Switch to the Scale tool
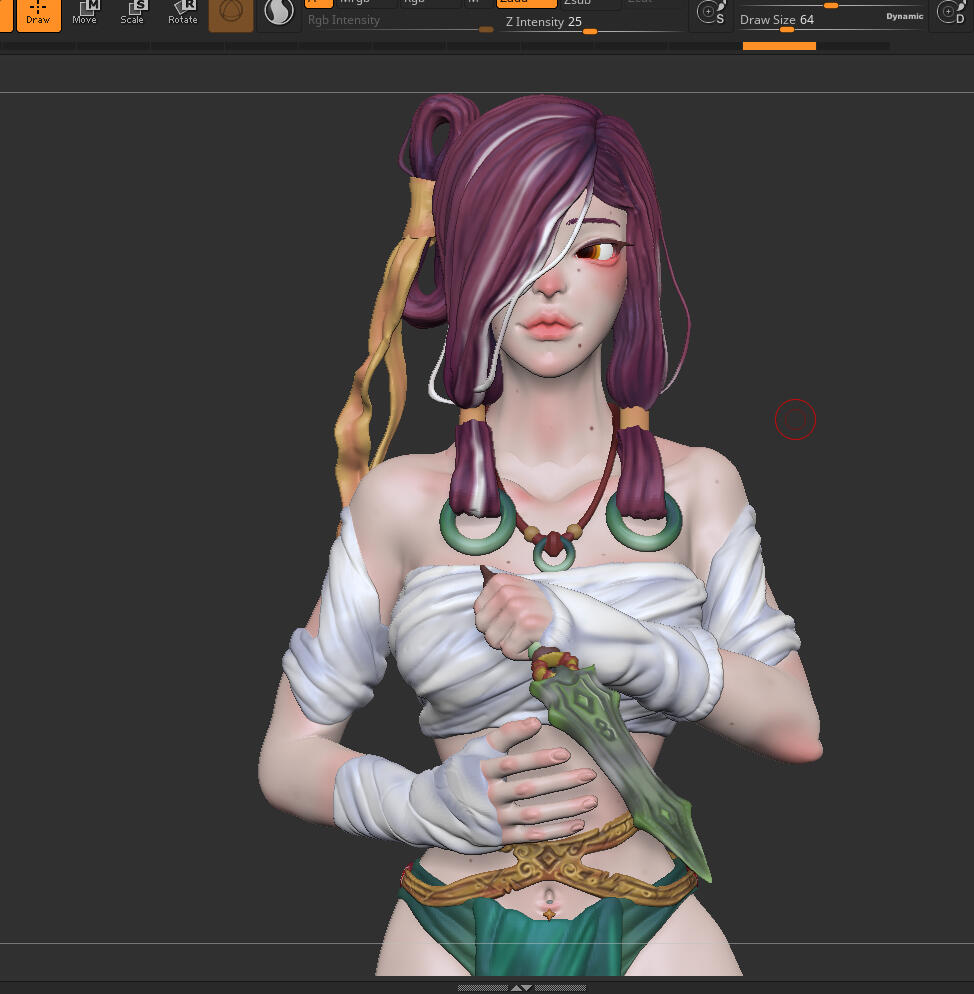This screenshot has height=994, width=974. (132, 13)
